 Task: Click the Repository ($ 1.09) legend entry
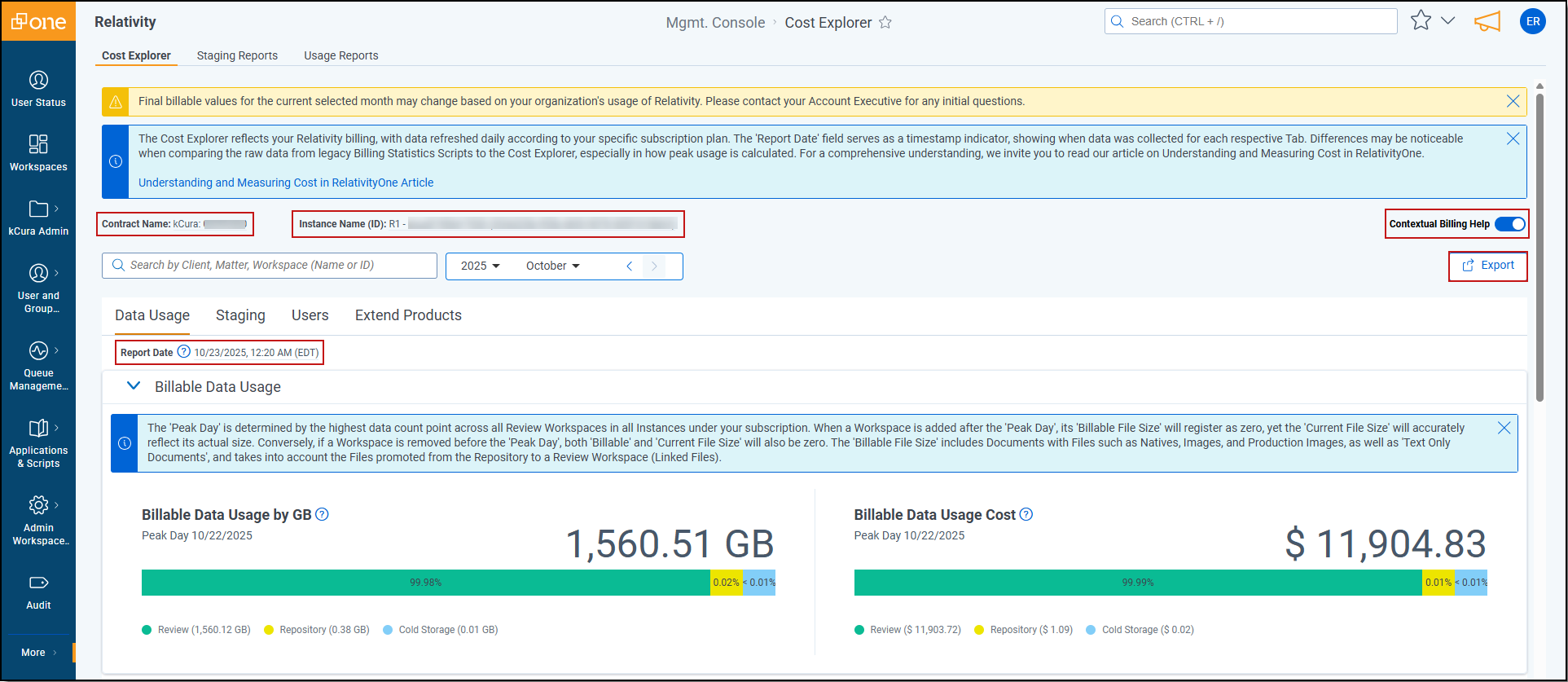tap(1024, 630)
